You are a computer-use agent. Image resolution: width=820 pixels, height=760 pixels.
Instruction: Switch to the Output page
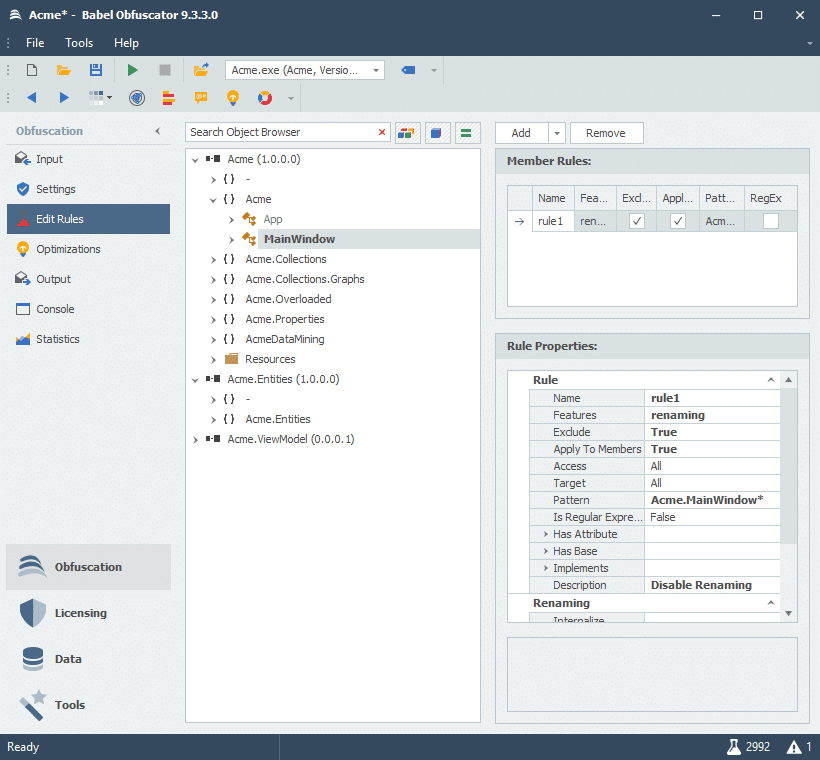tap(88, 279)
